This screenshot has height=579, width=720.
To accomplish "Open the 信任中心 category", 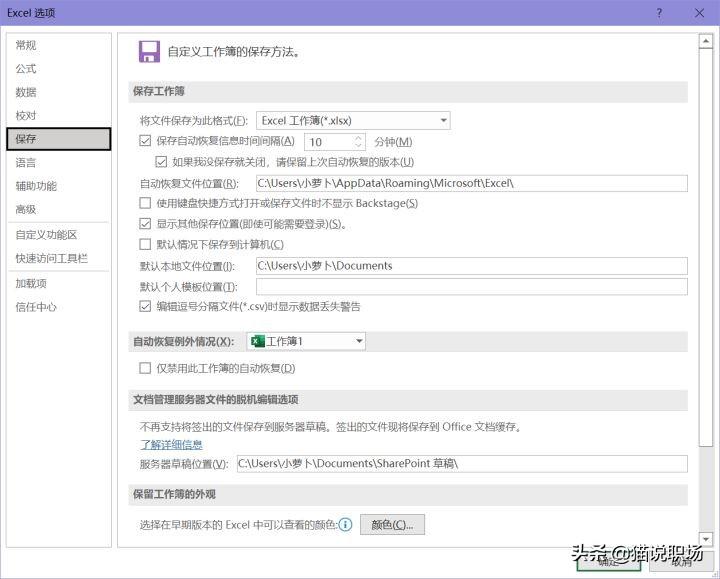I will [36, 307].
